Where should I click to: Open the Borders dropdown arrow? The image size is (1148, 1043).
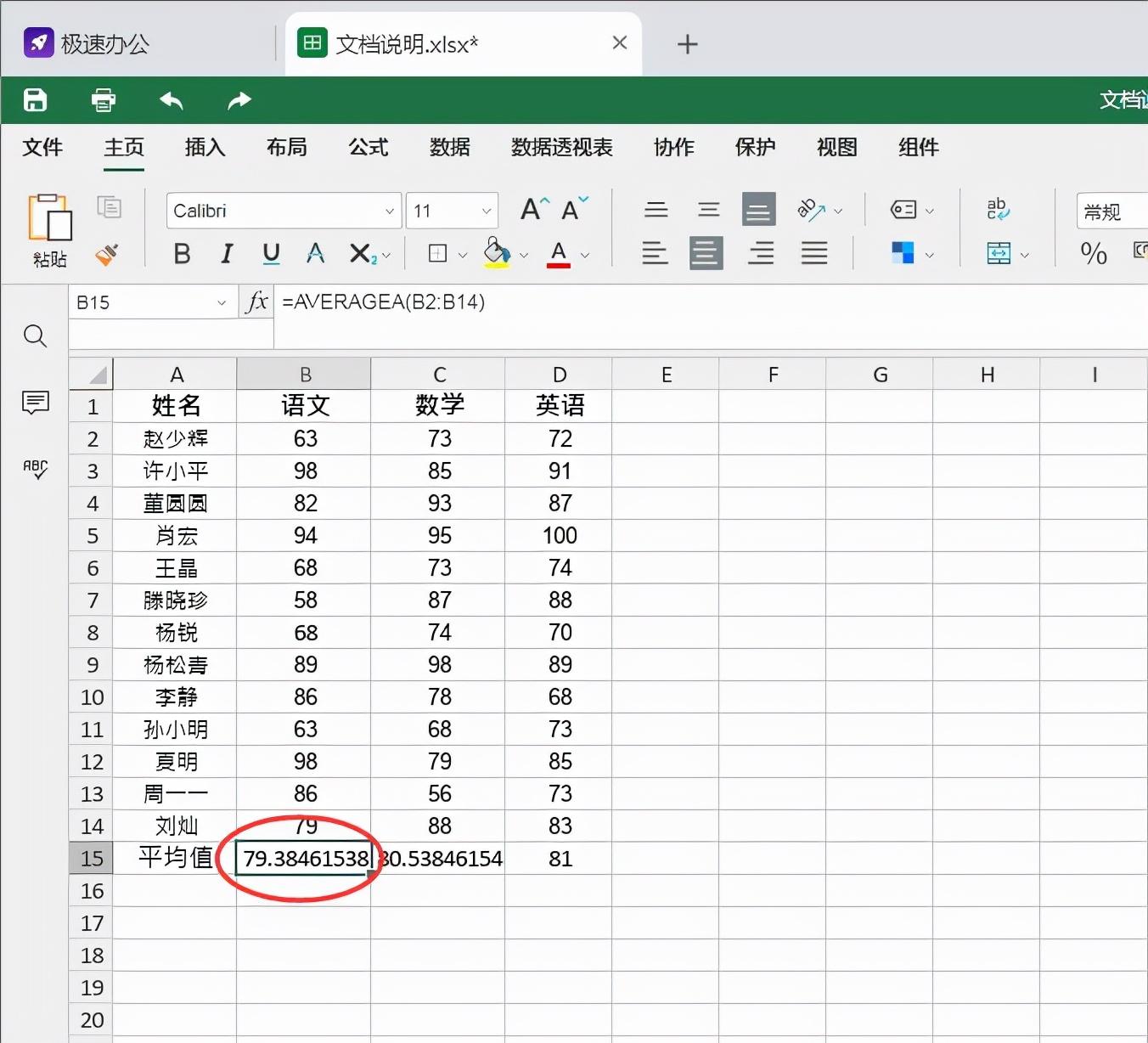pos(463,255)
